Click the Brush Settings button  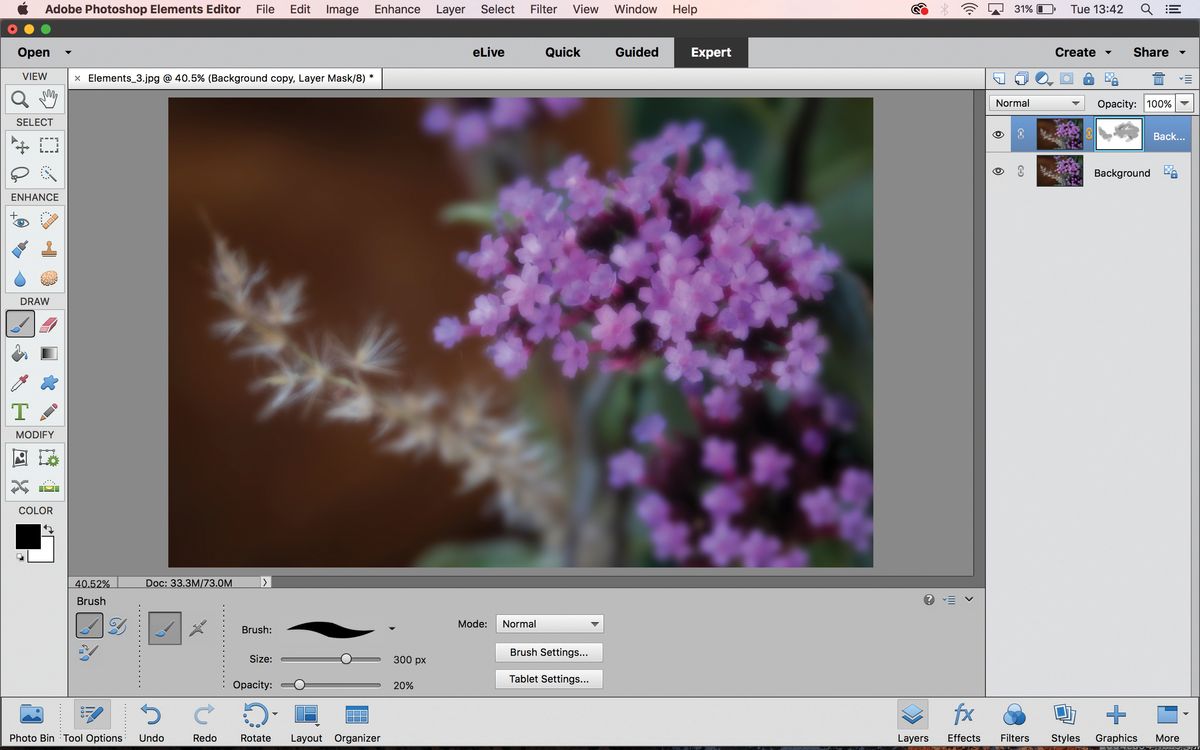point(548,652)
